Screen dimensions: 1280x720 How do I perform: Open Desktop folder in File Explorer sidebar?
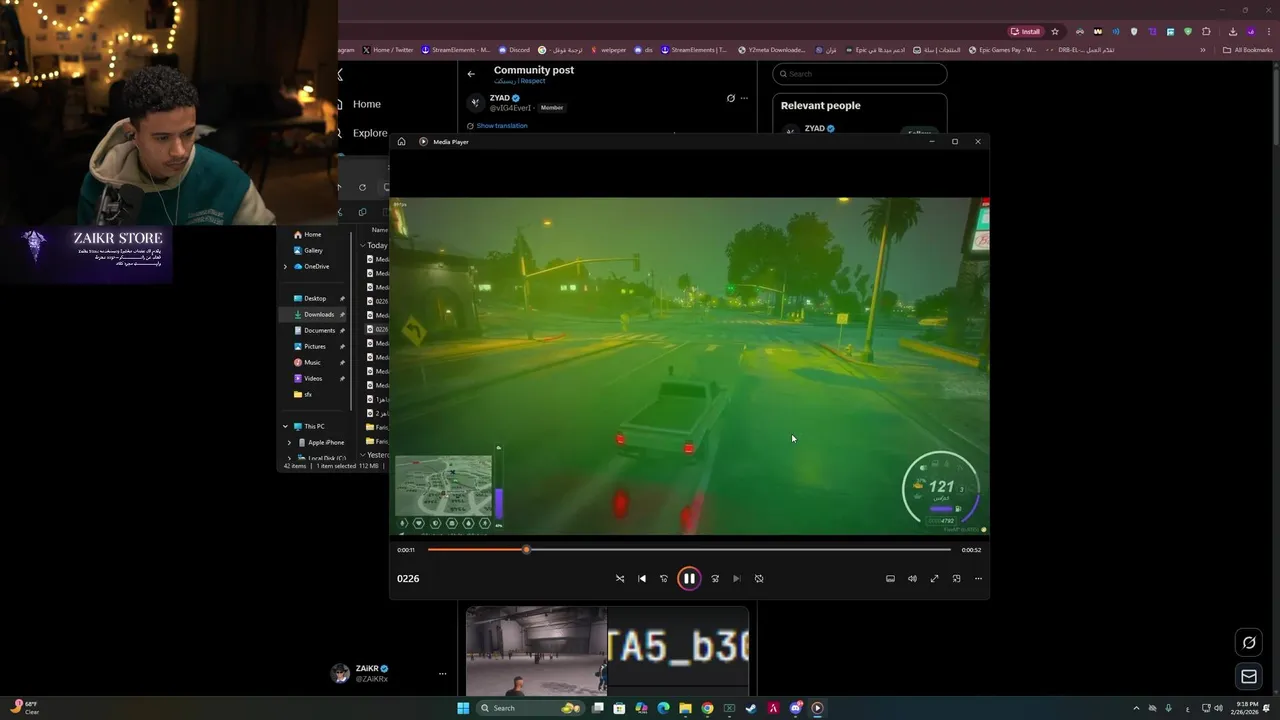pos(315,298)
